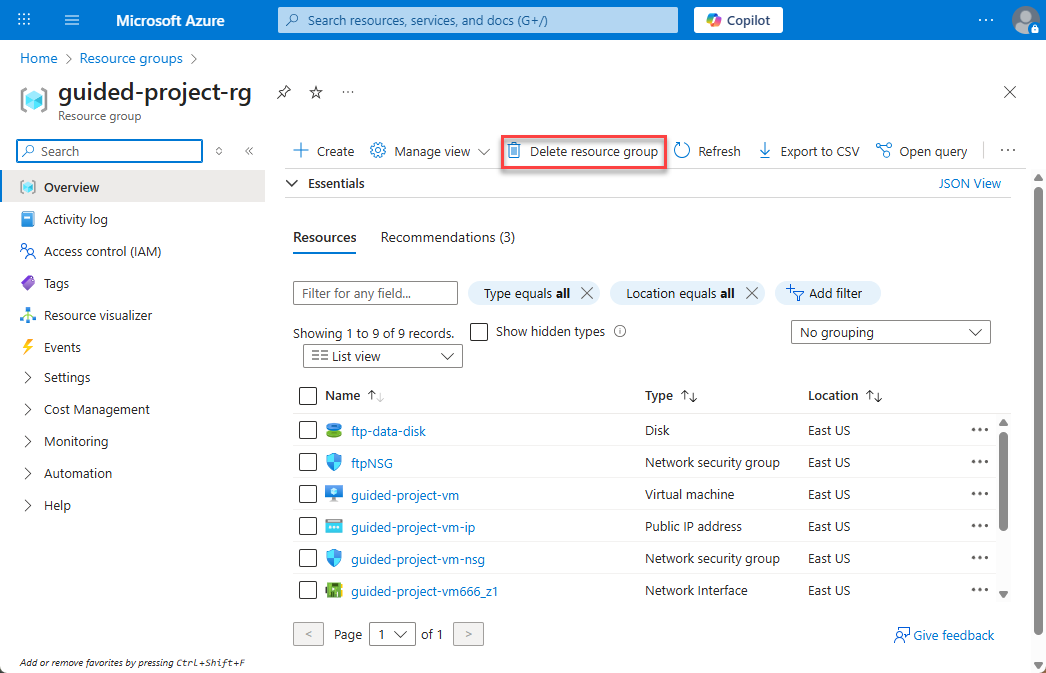Click Delete resource group

(583, 151)
